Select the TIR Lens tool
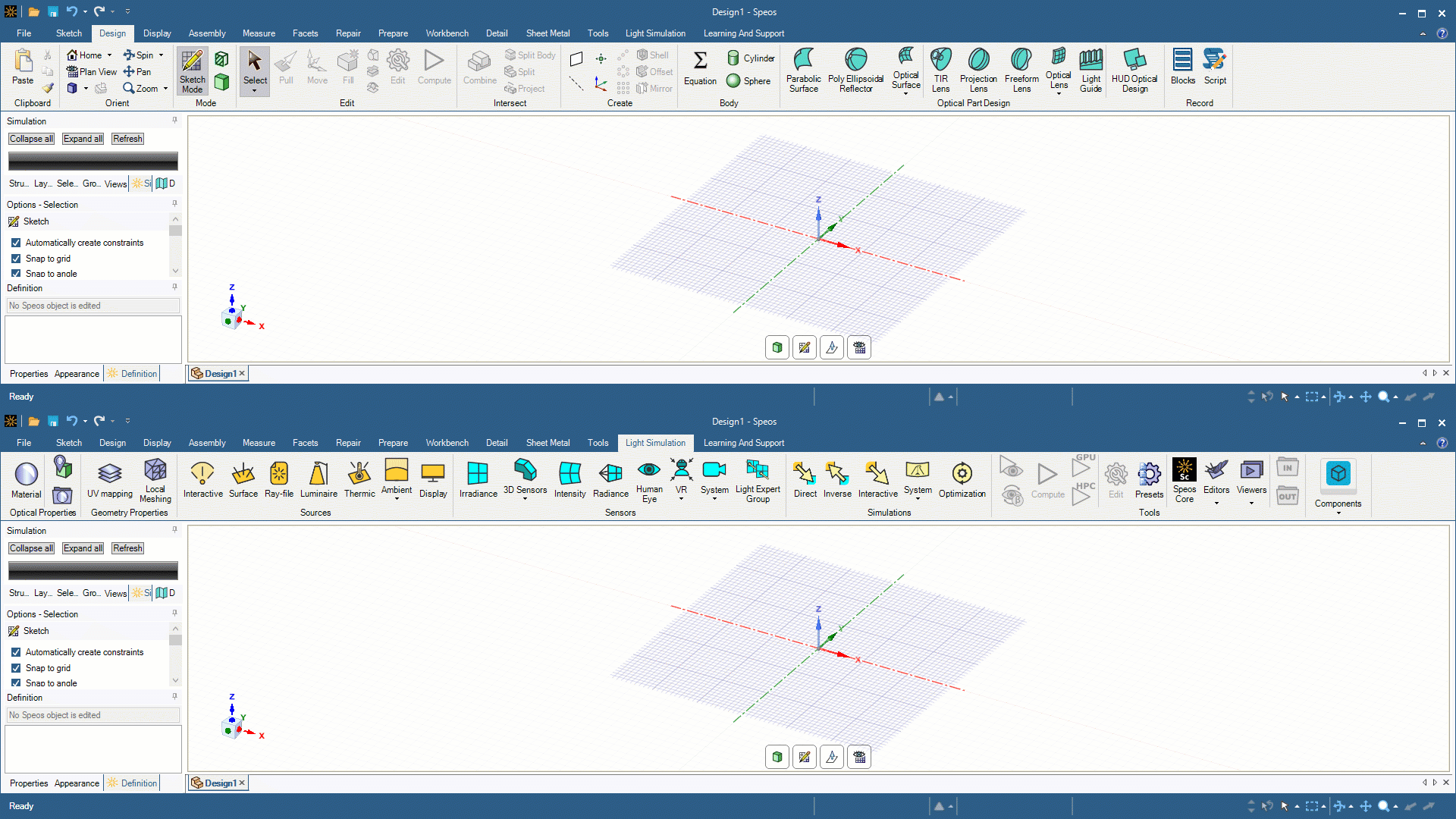 [x=941, y=70]
